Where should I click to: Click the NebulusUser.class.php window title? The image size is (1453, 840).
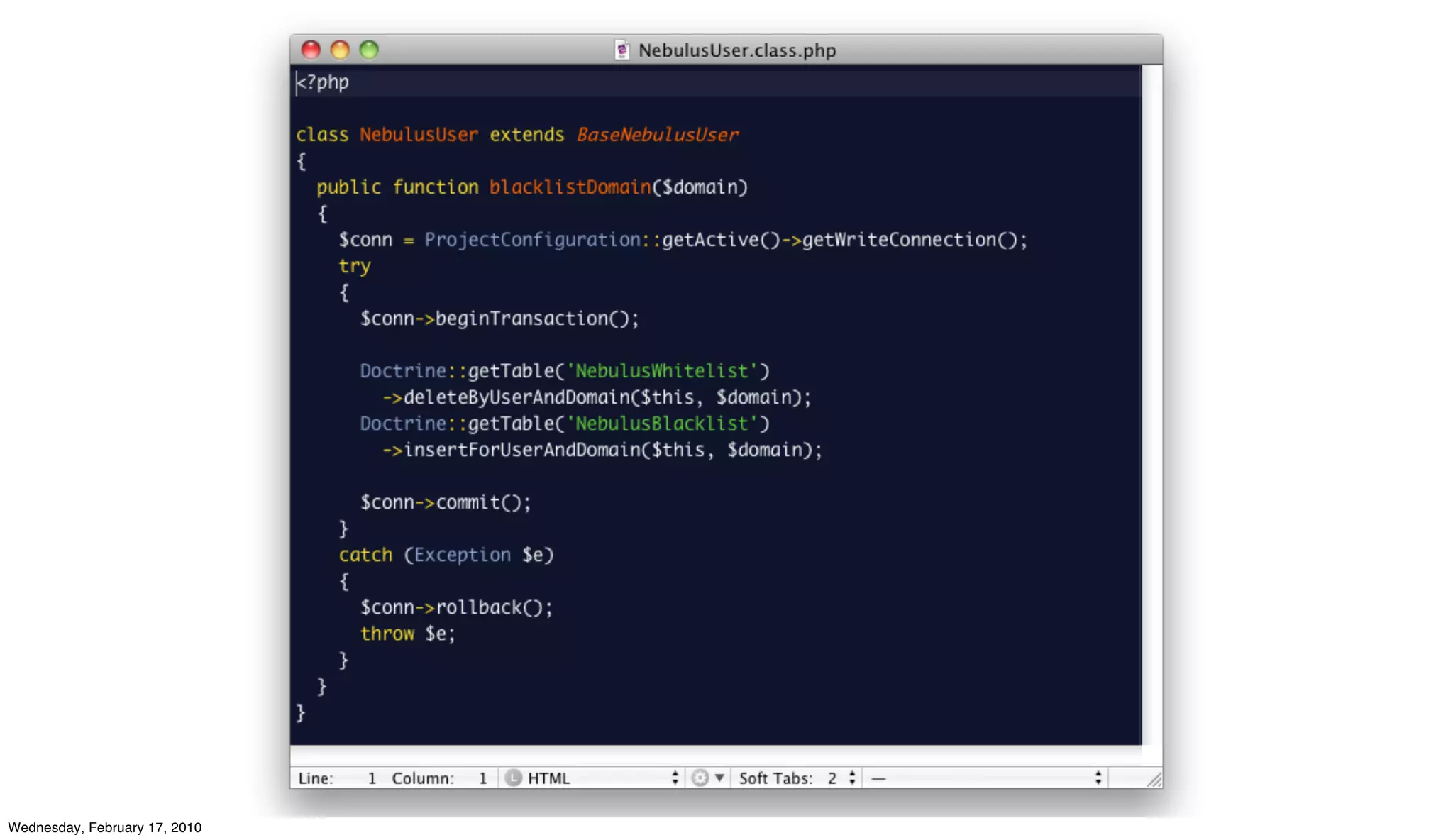pos(736,50)
